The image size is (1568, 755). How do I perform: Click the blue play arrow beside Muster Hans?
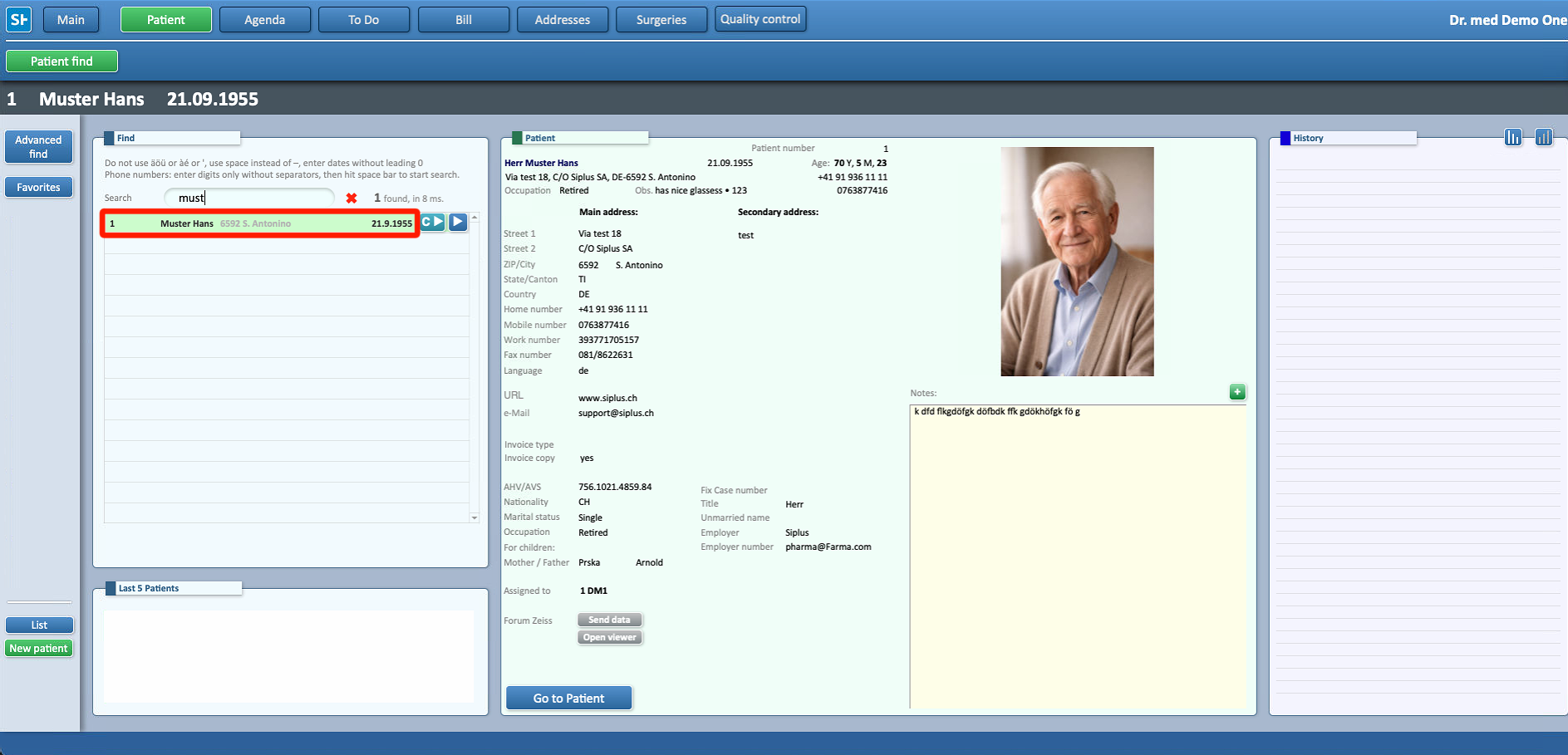(x=458, y=222)
